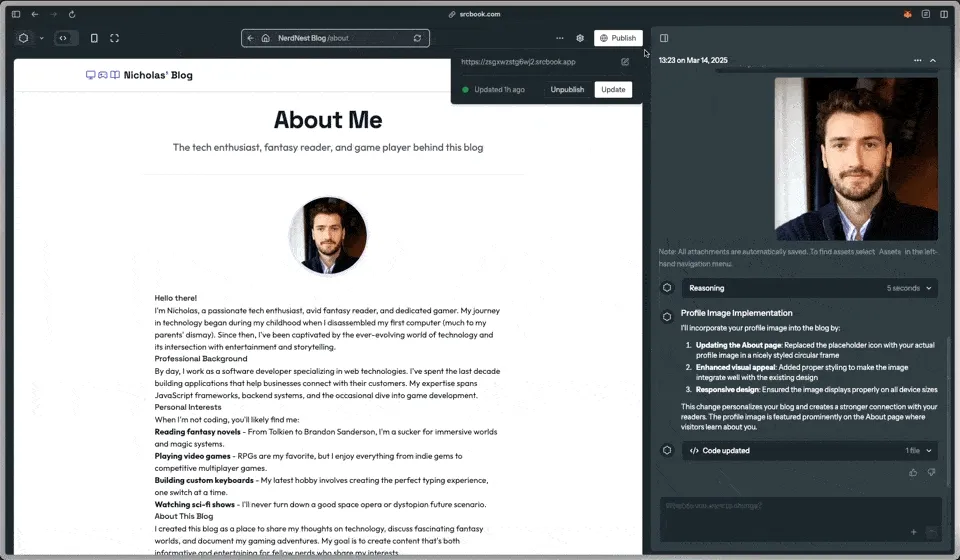960x560 pixels.
Task: Enter fullscreen preview mode
Action: tap(114, 38)
